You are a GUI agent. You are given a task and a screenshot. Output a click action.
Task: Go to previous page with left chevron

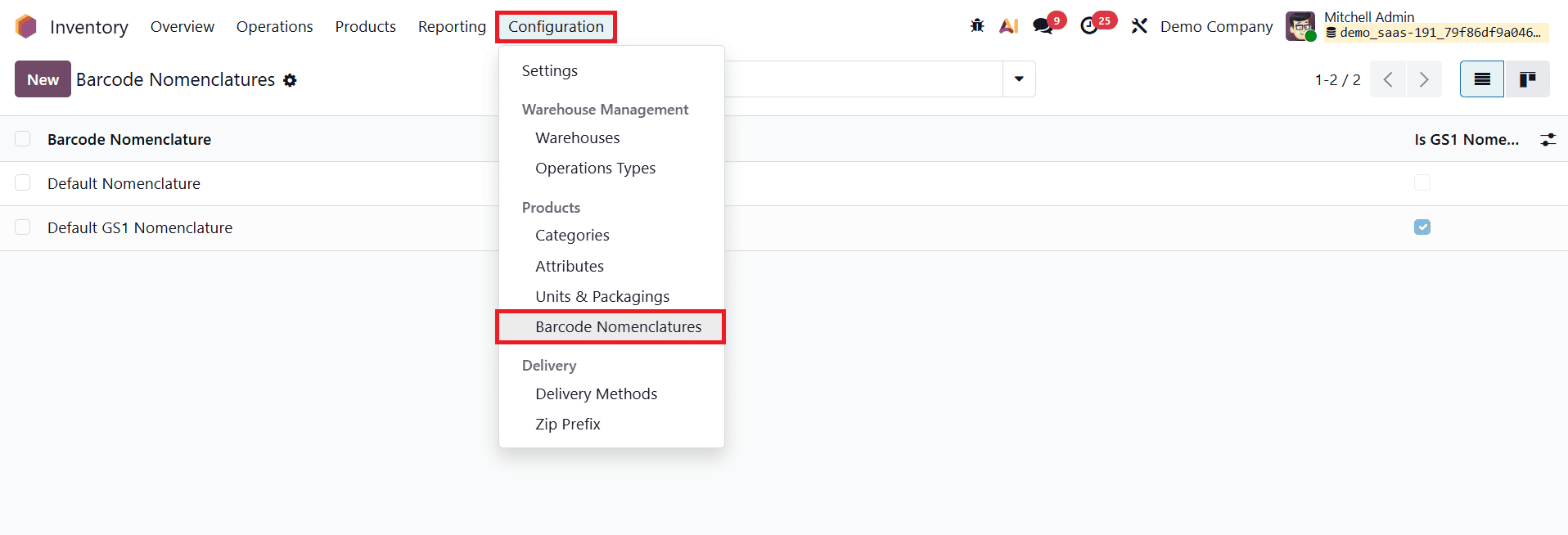(x=1388, y=79)
